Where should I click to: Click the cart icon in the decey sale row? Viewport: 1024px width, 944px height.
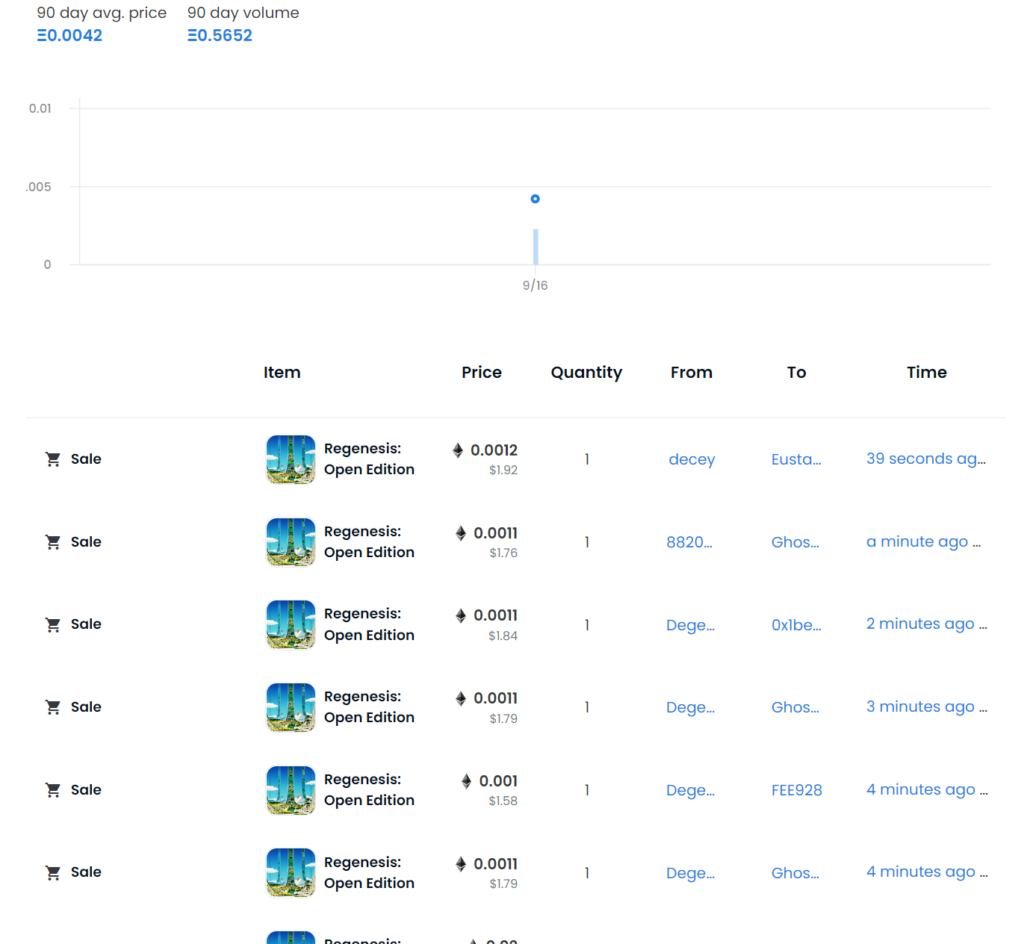coord(53,459)
